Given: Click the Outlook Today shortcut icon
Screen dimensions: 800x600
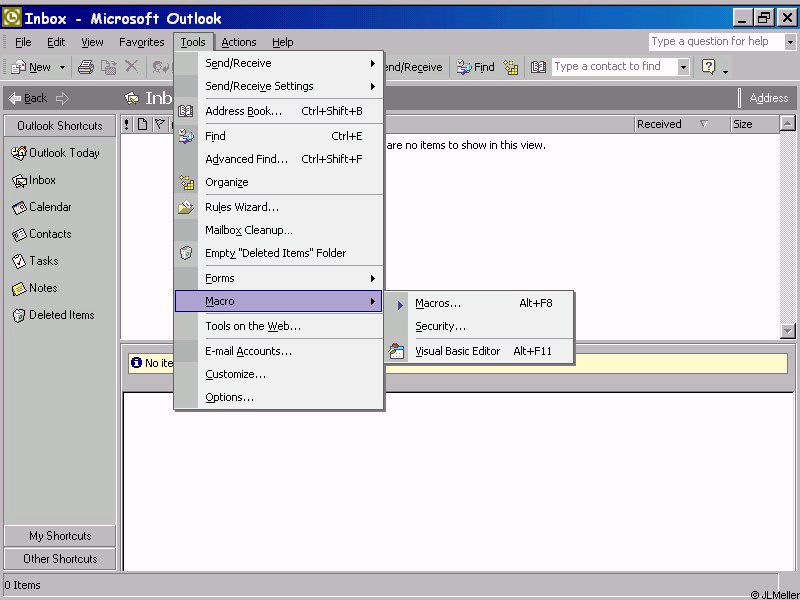Looking at the screenshot, I should [x=19, y=153].
